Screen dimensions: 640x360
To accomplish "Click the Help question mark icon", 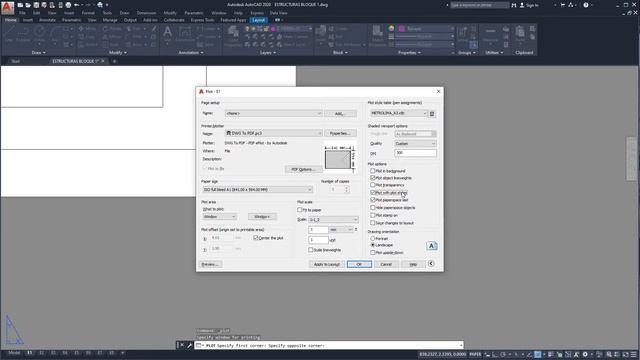I will pyautogui.click(x=586, y=5).
